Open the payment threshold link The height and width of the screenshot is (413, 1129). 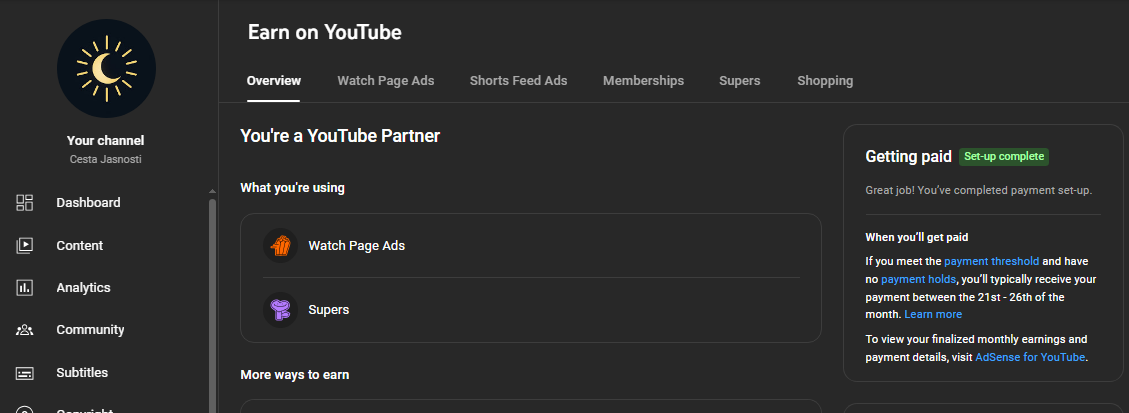click(991, 261)
